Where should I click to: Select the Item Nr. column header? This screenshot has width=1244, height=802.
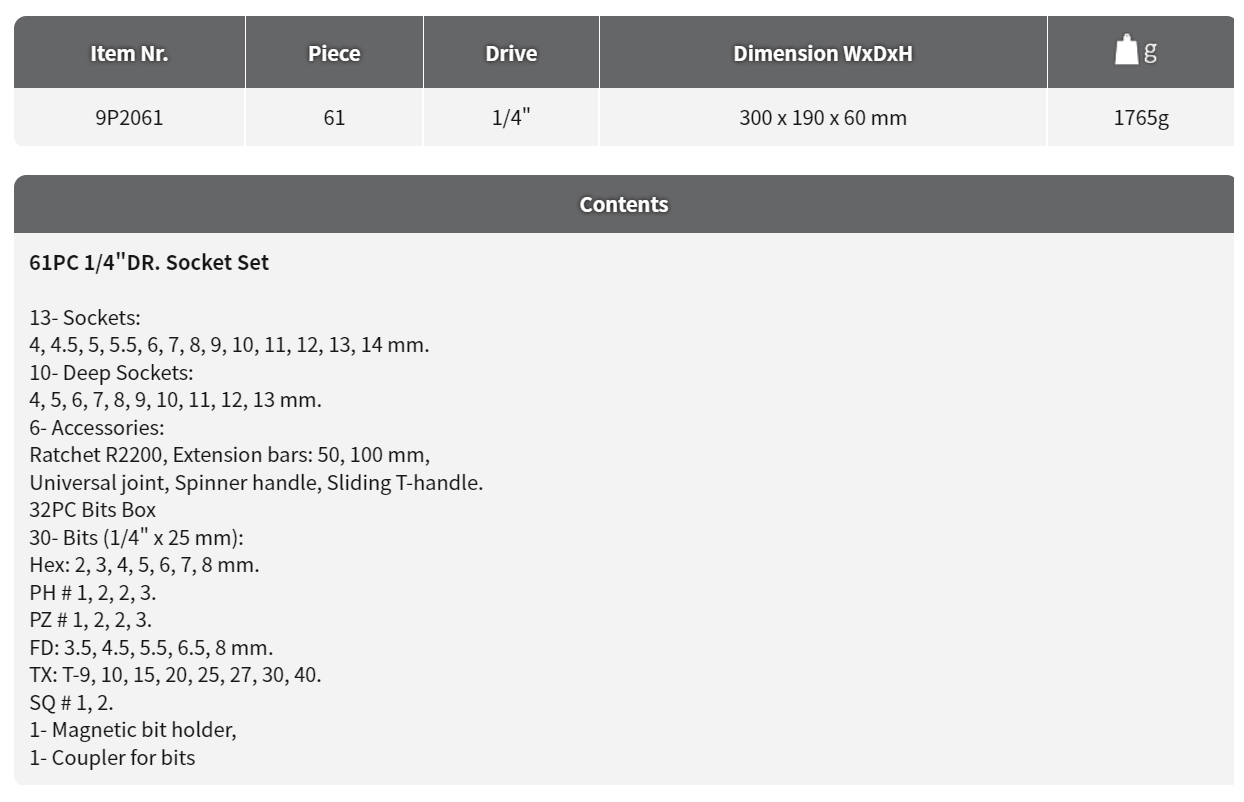(129, 53)
